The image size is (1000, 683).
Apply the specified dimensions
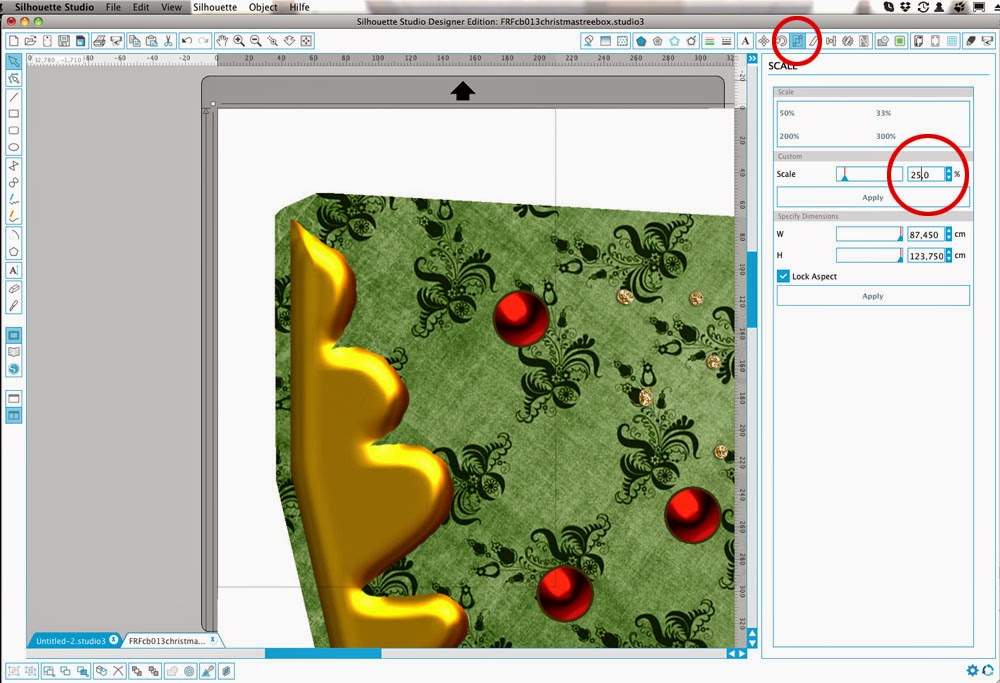point(872,296)
